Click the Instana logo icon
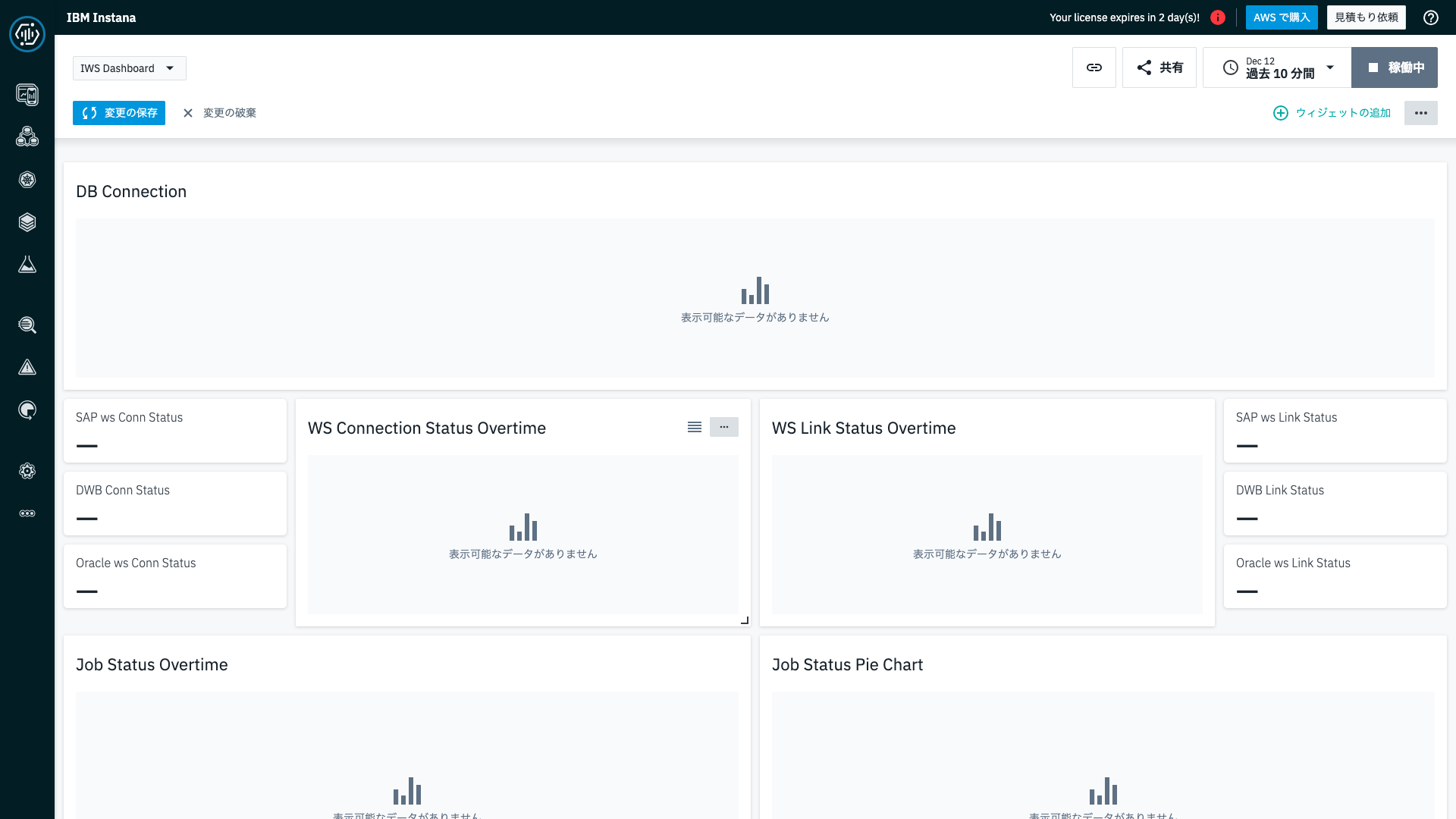 click(x=27, y=34)
